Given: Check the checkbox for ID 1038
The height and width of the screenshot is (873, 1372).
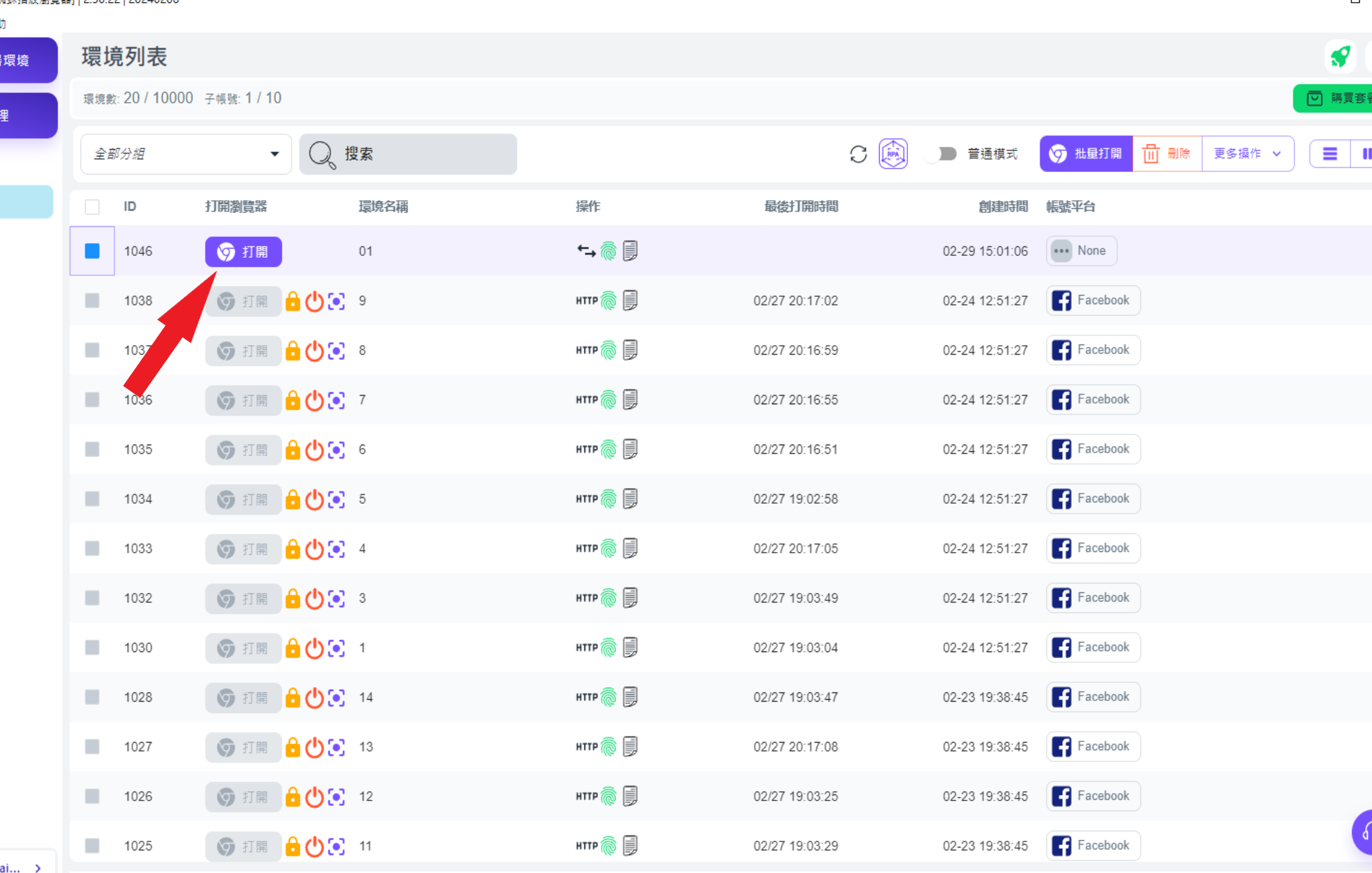Looking at the screenshot, I should coord(92,301).
